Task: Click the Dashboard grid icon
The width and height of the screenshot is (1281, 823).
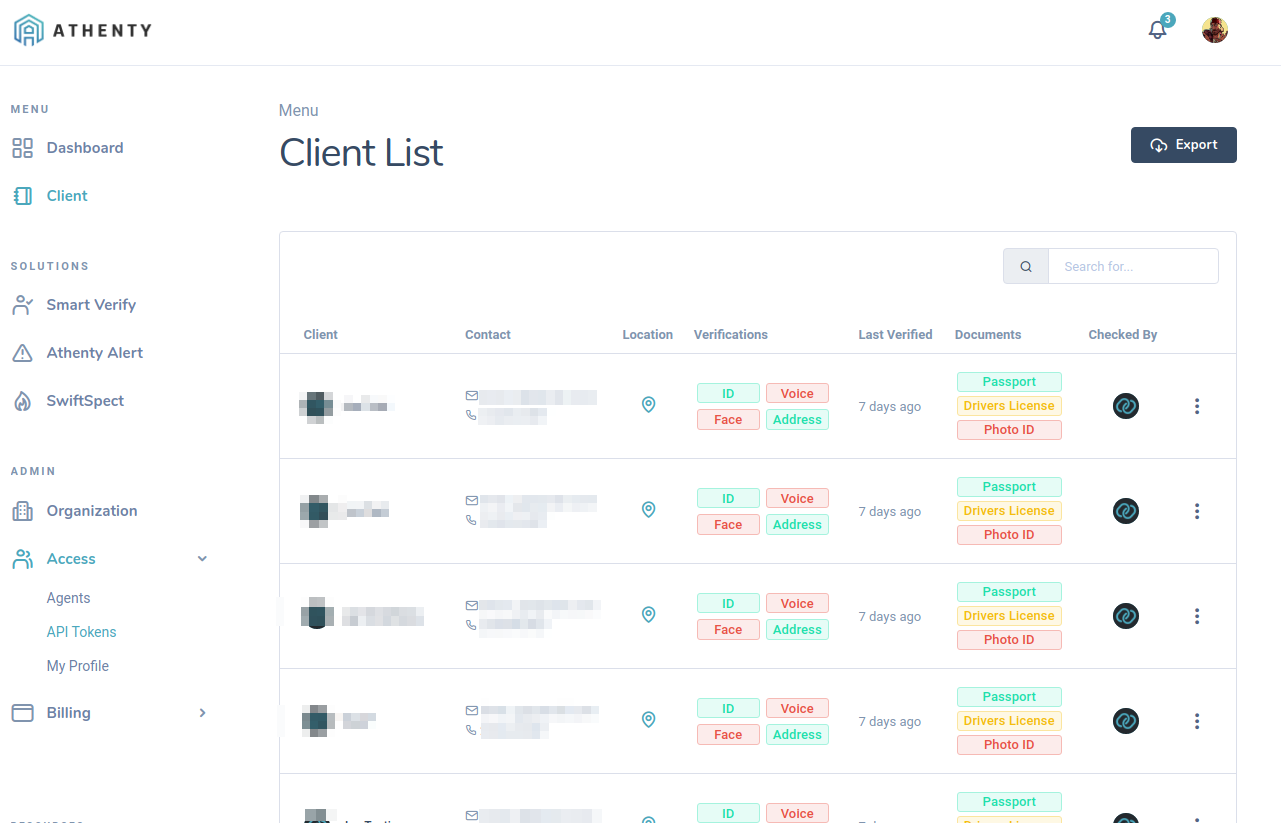Action: coord(22,147)
